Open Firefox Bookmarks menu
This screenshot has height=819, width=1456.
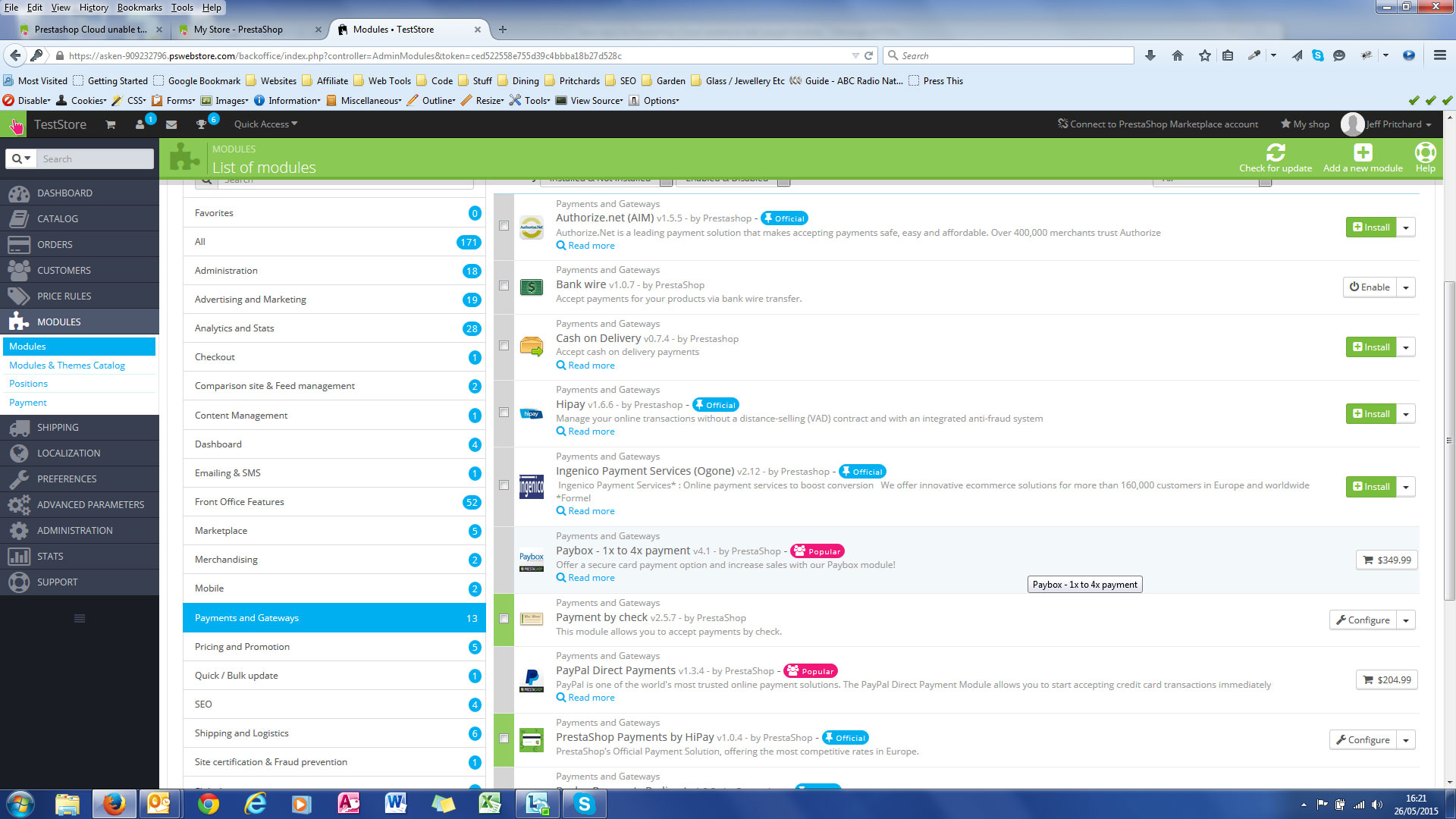[140, 8]
